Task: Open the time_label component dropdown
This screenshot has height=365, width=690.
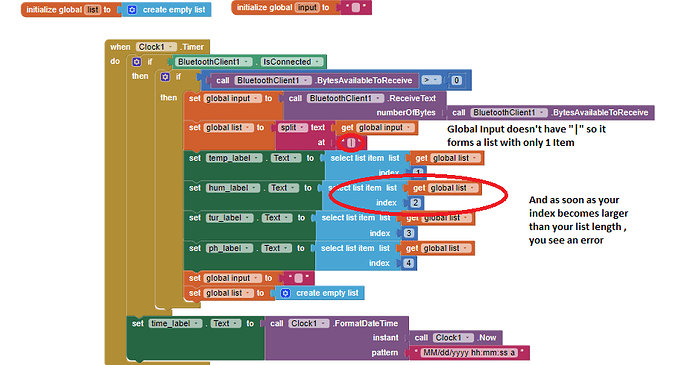Action: (176, 323)
